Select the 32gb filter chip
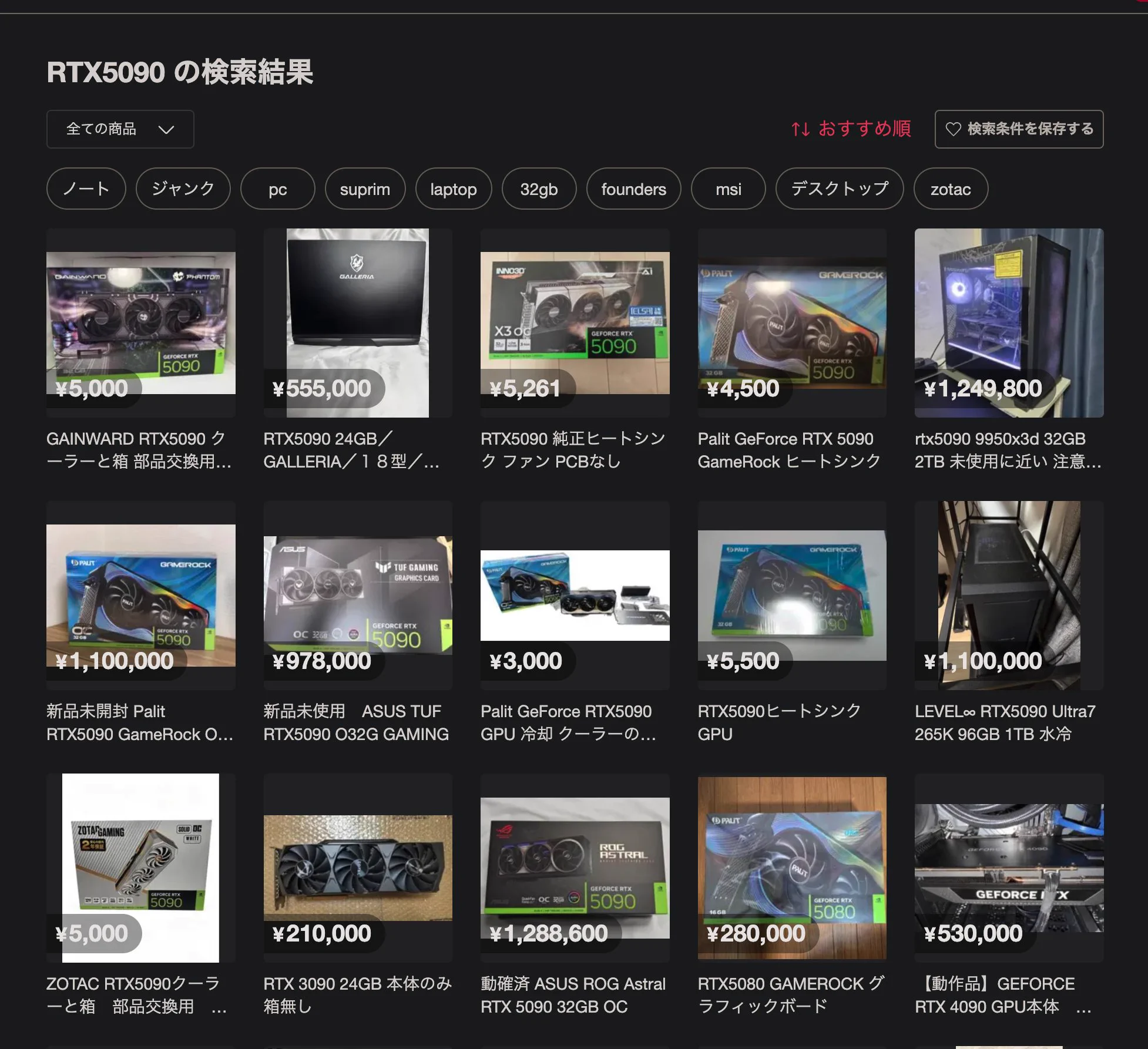Screen dimensions: 1148x1049 (x=539, y=189)
